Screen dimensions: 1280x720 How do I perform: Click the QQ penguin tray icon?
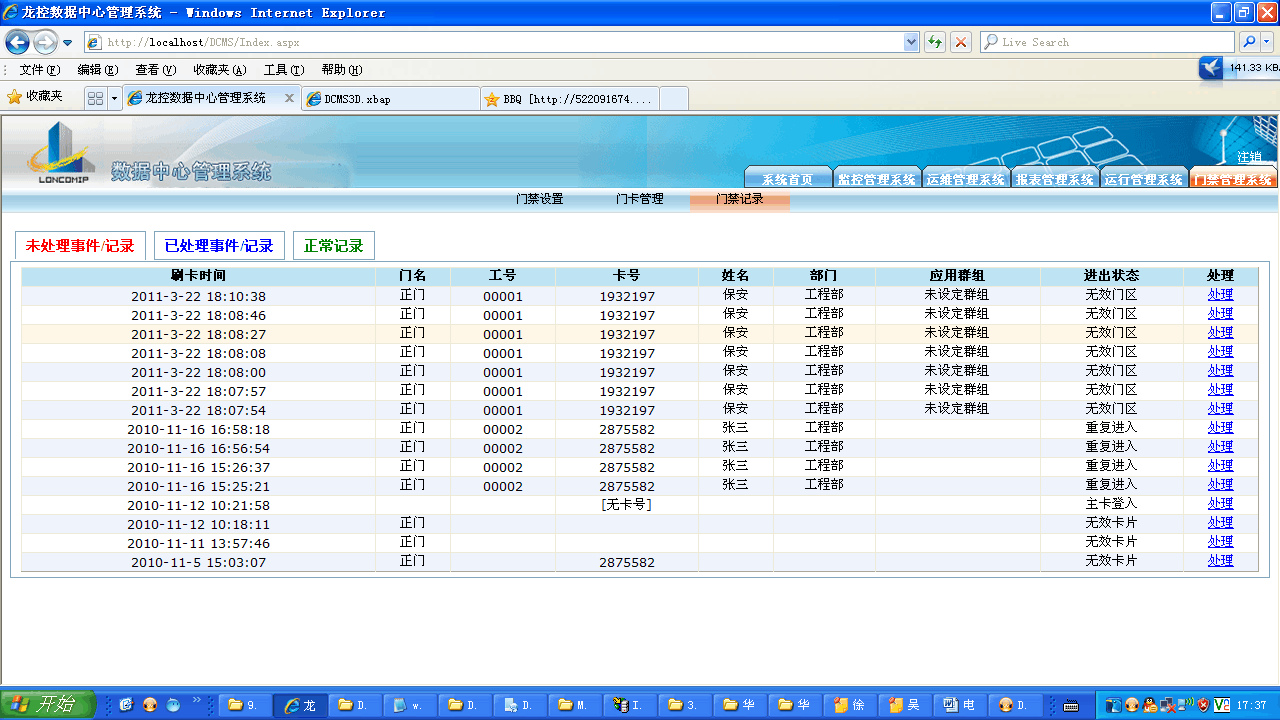point(1150,705)
